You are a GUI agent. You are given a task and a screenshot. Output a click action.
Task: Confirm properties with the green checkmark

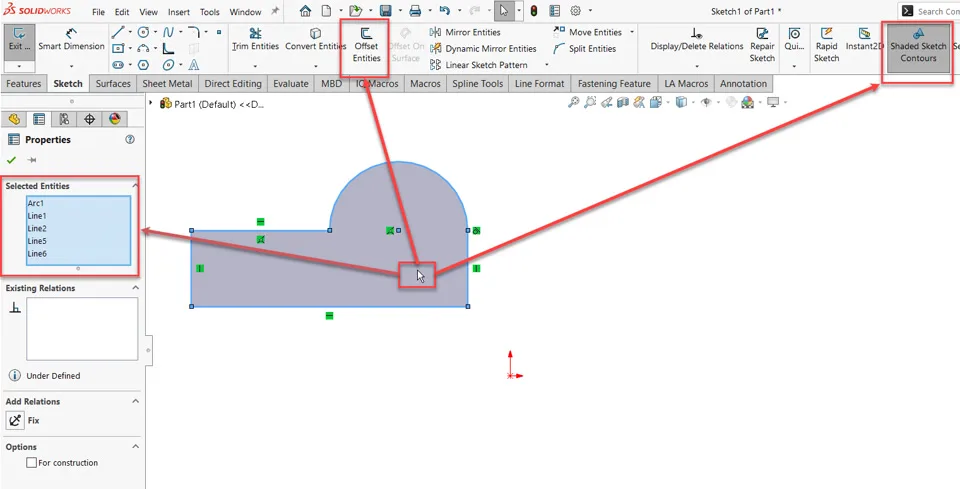click(x=11, y=160)
